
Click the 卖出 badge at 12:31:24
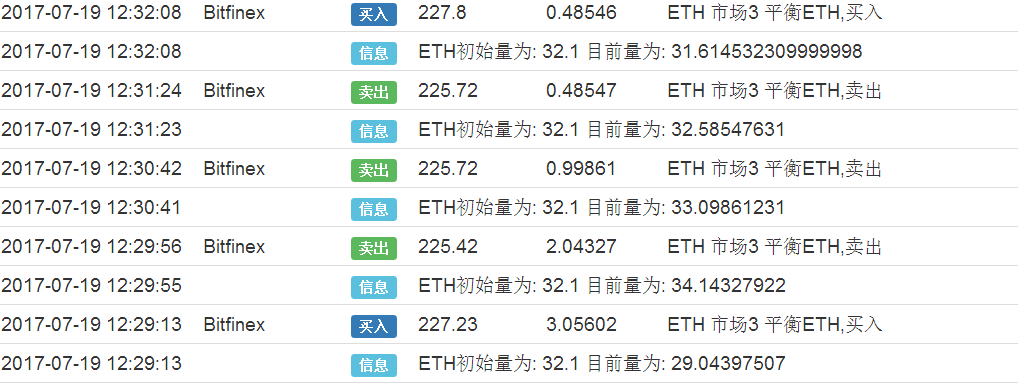tap(373, 92)
